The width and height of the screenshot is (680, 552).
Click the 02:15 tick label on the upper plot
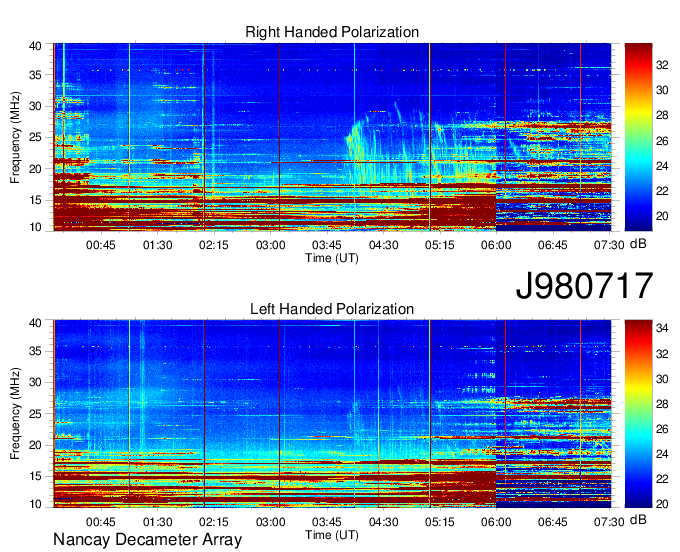pos(214,245)
